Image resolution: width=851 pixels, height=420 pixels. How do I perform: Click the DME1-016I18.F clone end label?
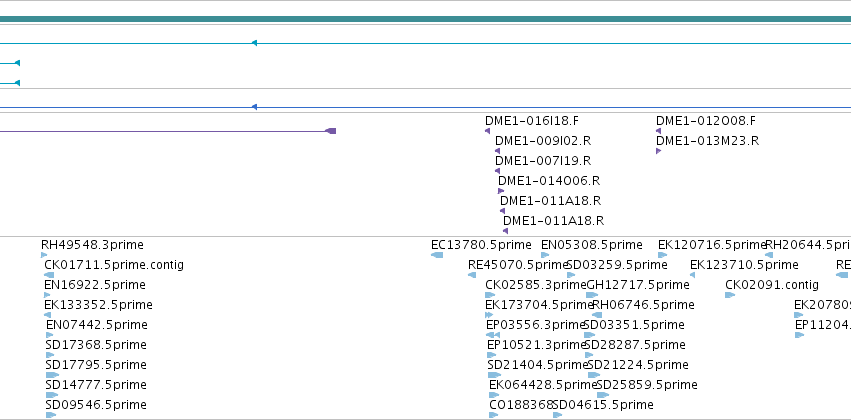pyautogui.click(x=532, y=120)
